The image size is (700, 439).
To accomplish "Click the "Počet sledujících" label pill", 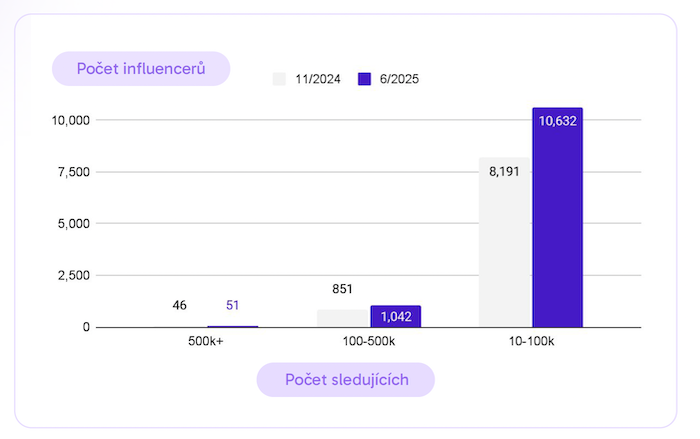I will point(346,380).
